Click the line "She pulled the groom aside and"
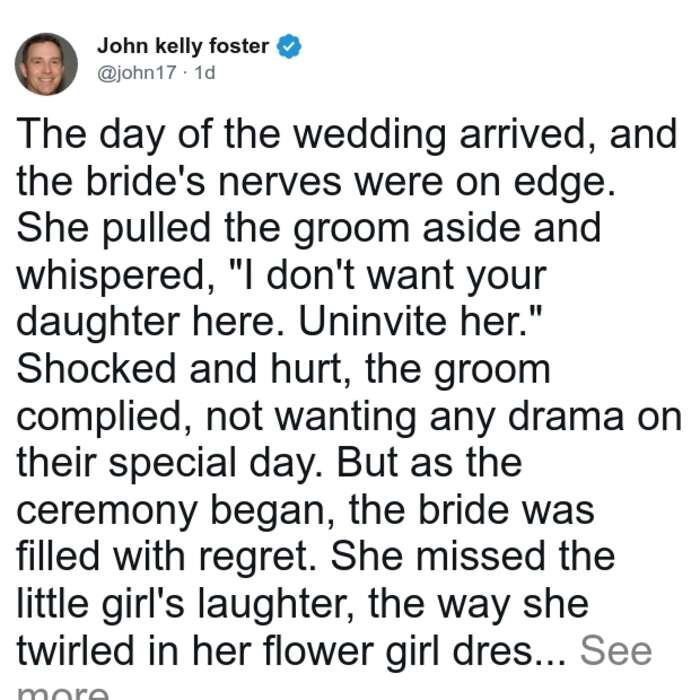 [x=308, y=229]
